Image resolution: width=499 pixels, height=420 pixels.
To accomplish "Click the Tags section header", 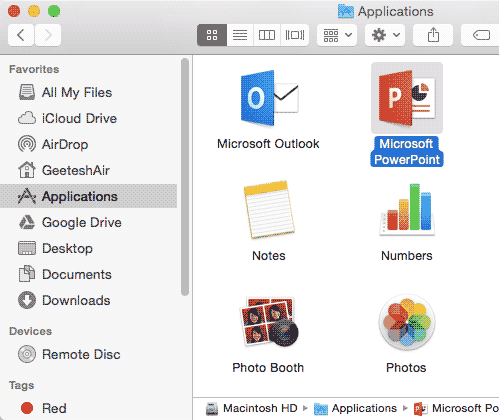I will click(21, 385).
